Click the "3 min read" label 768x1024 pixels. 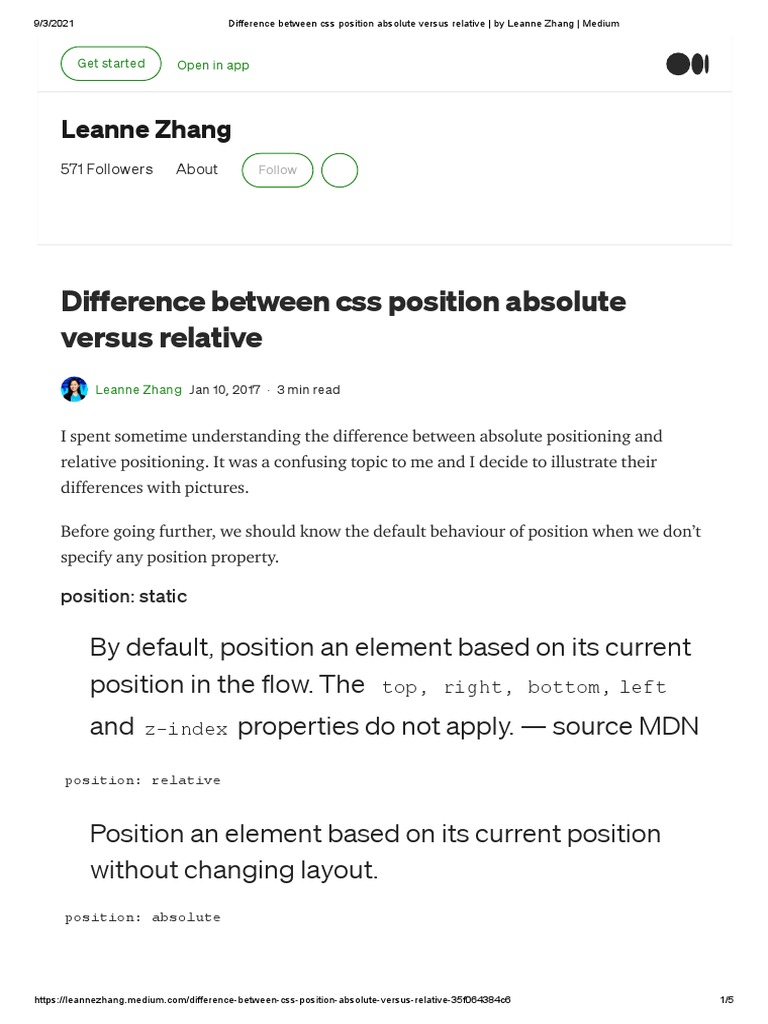[x=309, y=390]
